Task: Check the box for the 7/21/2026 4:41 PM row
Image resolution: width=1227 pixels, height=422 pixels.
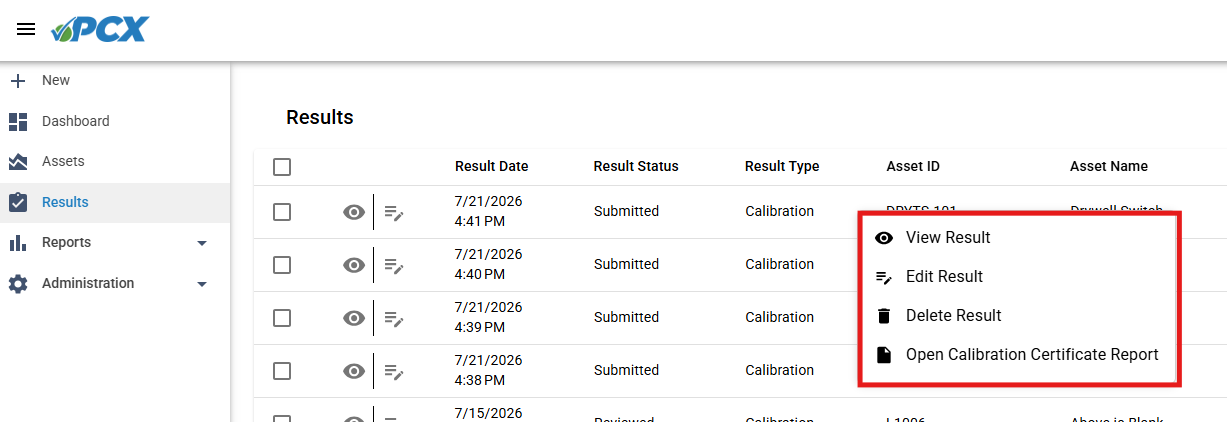Action: point(282,212)
